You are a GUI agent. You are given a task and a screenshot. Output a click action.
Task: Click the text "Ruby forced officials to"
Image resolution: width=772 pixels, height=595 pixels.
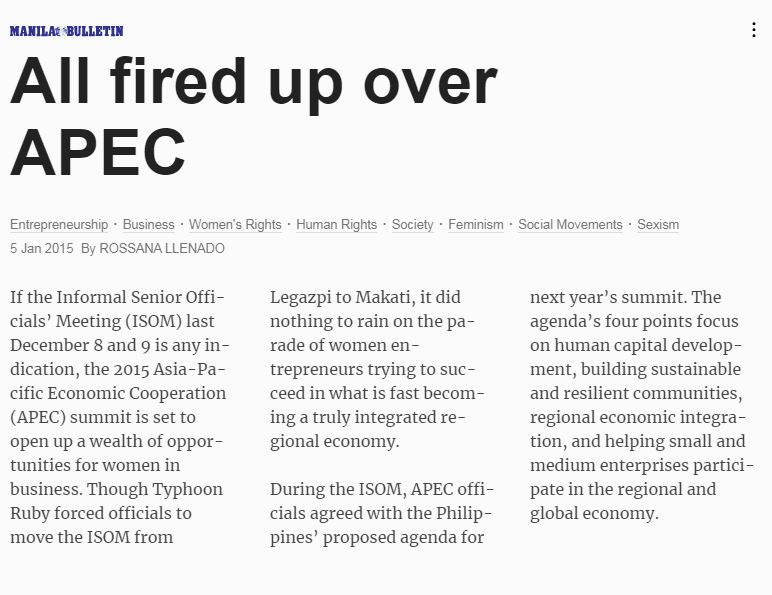click(101, 513)
